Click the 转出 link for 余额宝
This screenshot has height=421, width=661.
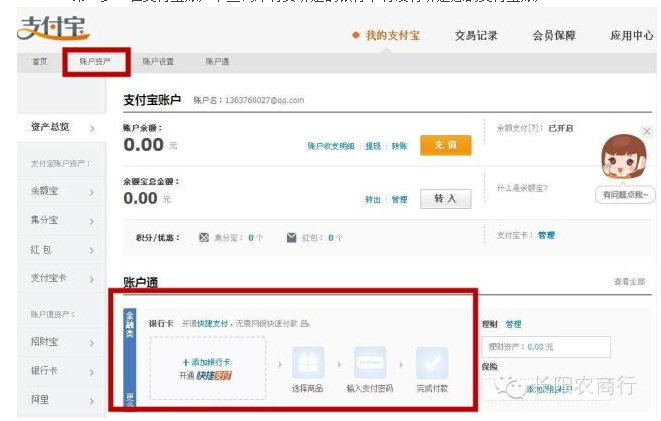pos(373,199)
